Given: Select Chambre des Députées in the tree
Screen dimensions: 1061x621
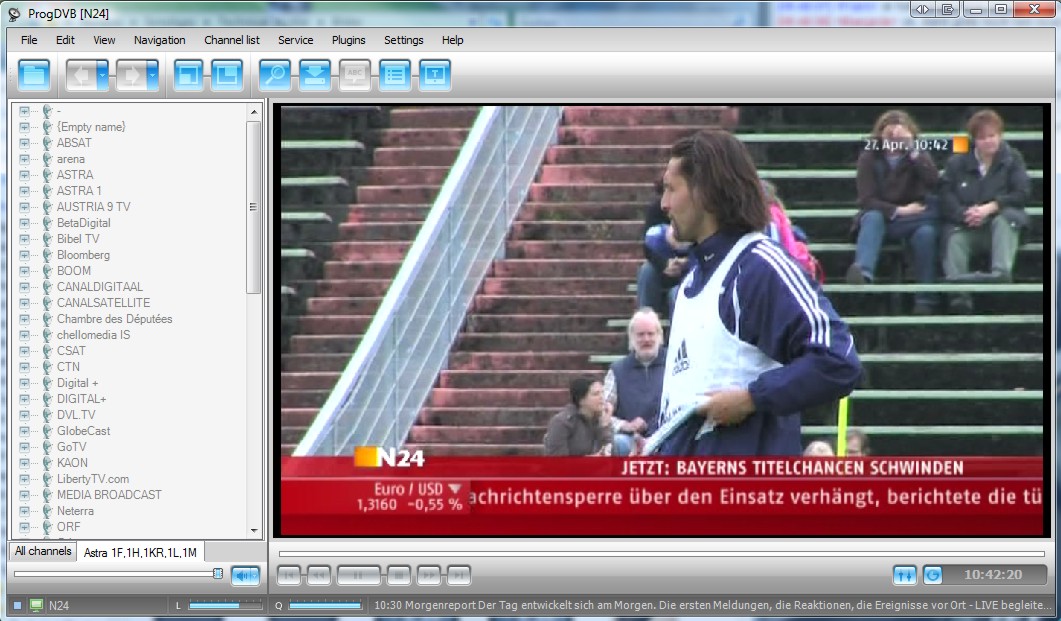Looking at the screenshot, I should [114, 319].
